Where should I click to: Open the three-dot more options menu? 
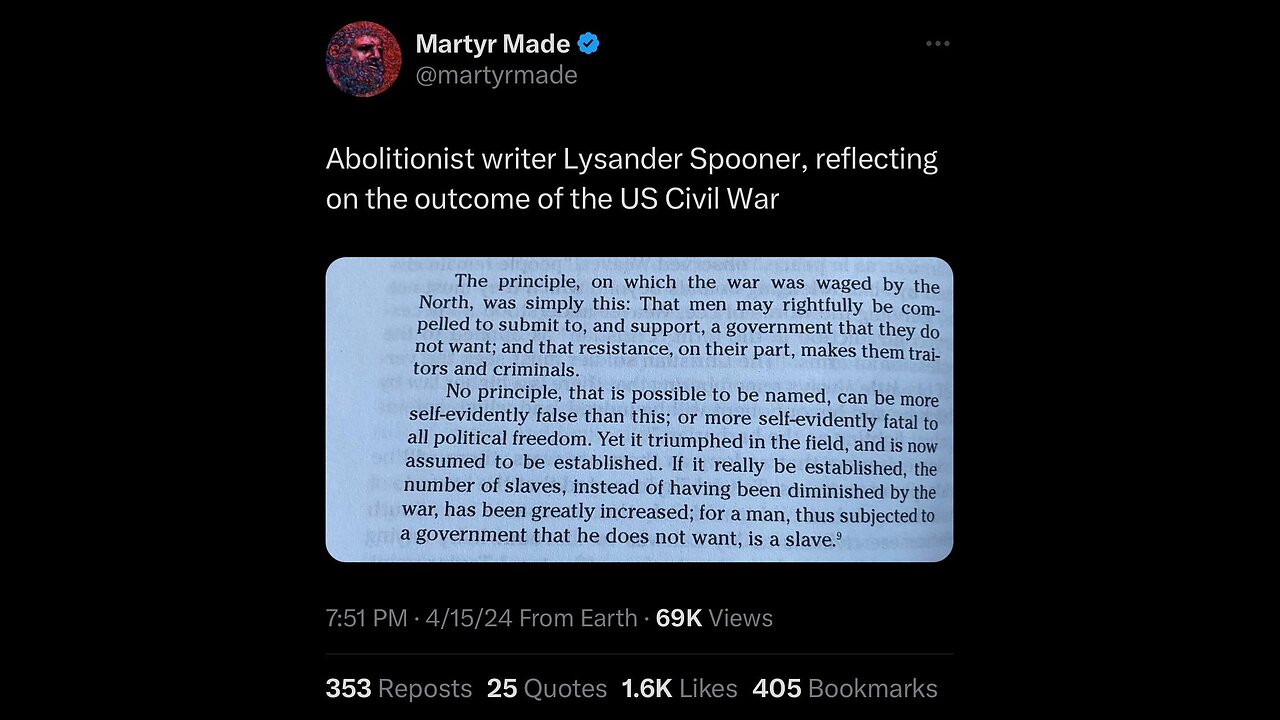(x=937, y=44)
